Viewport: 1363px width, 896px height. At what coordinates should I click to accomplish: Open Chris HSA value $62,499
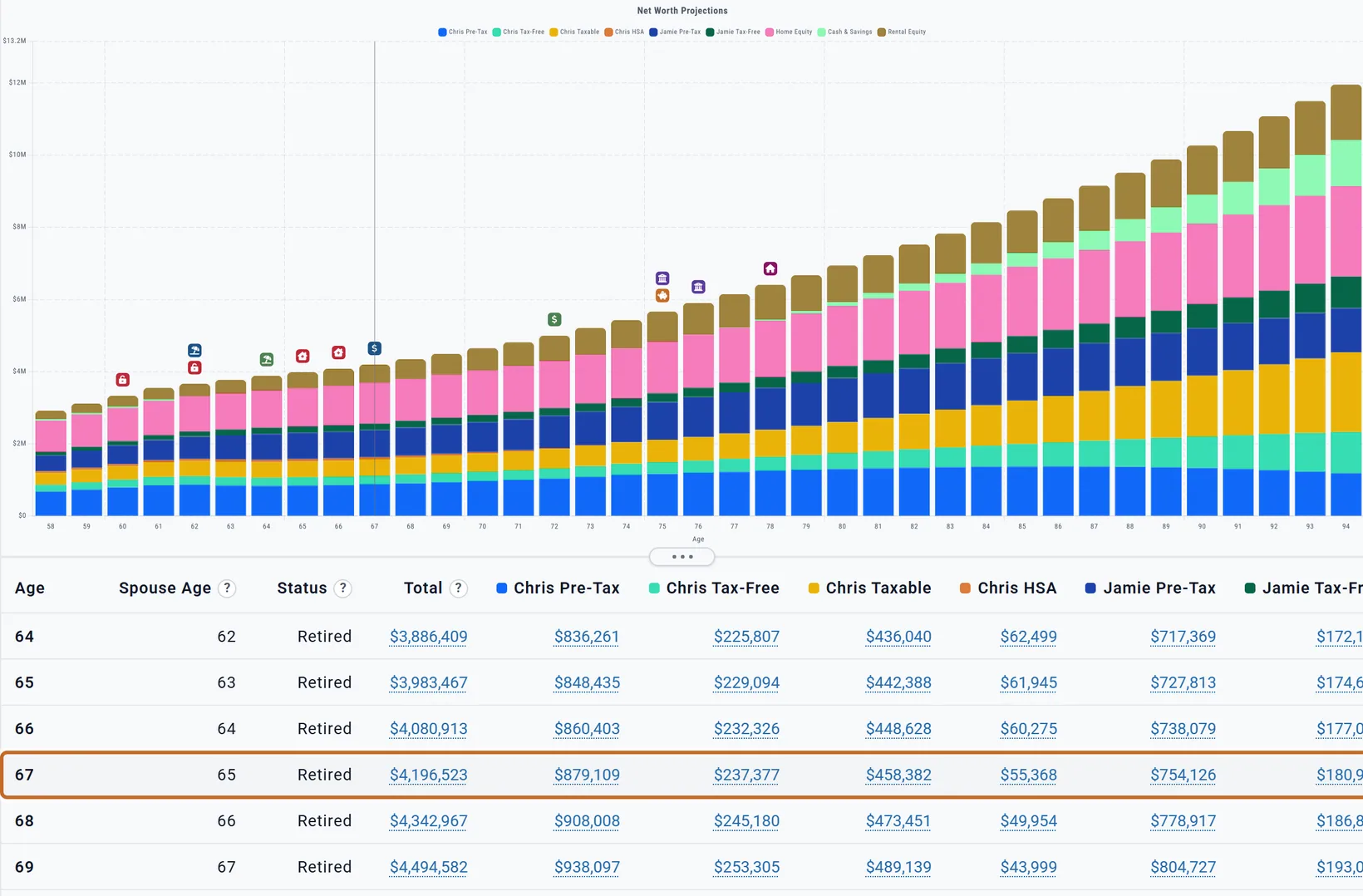pos(1029,637)
